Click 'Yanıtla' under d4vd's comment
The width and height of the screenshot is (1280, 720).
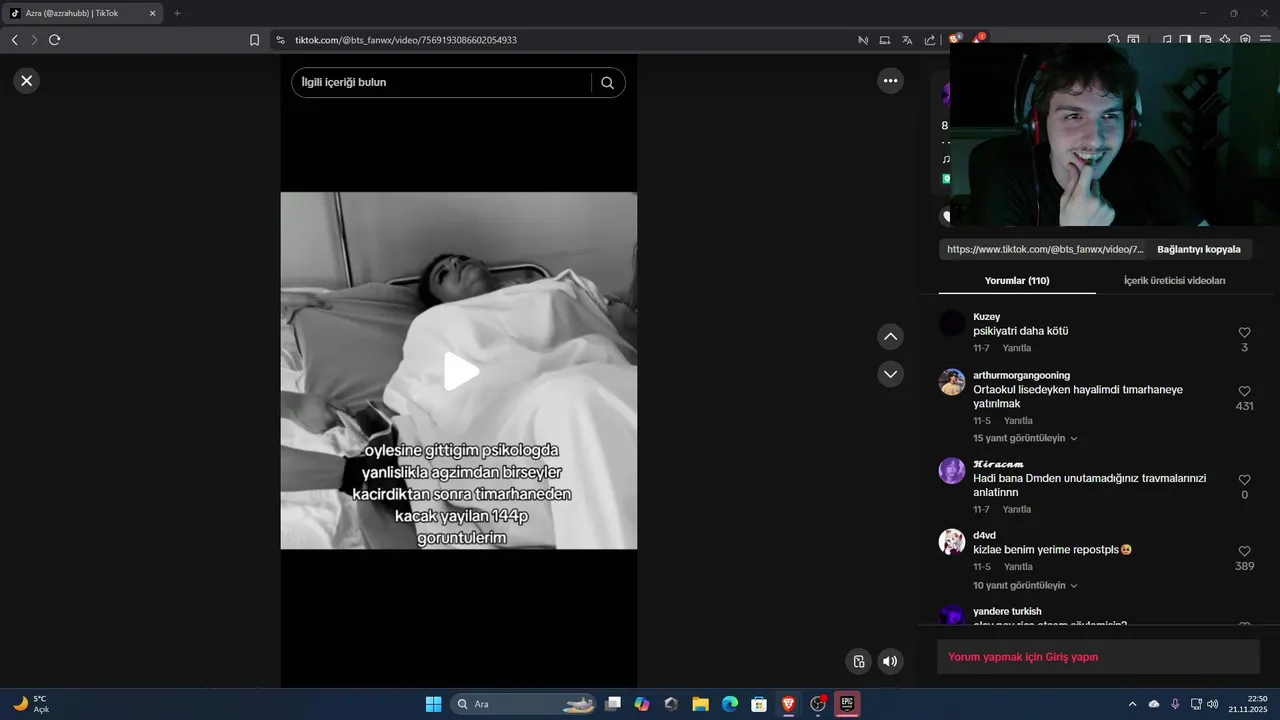click(x=1018, y=567)
